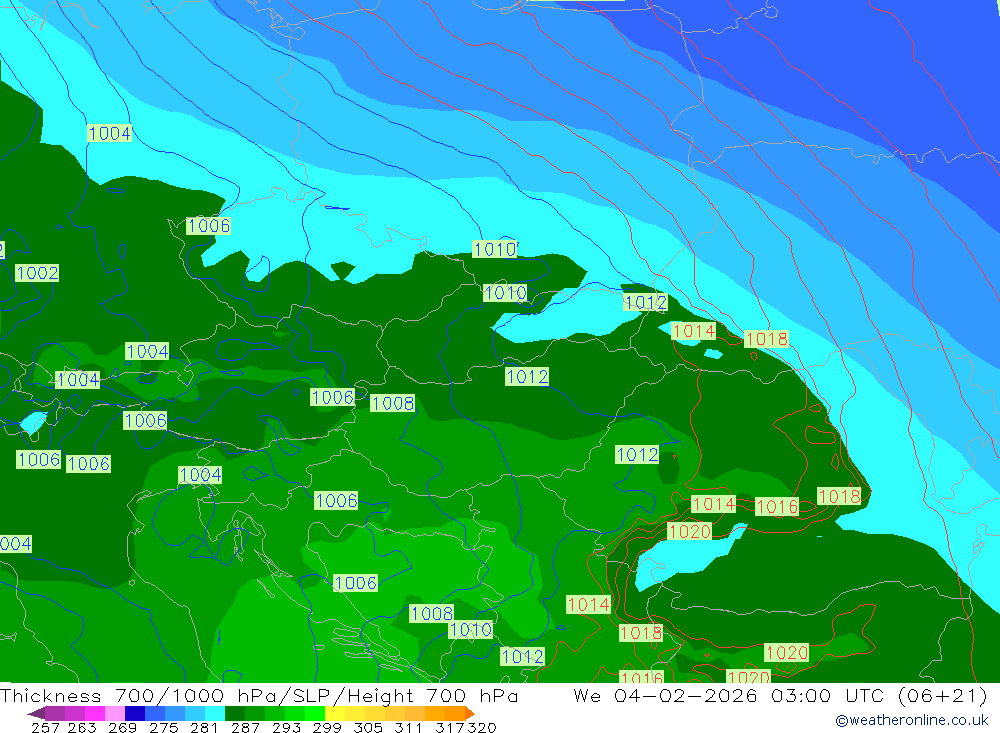Viewport: 1000px width, 733px height.
Task: Click the legend value 320
Action: pyautogui.click(x=482, y=727)
